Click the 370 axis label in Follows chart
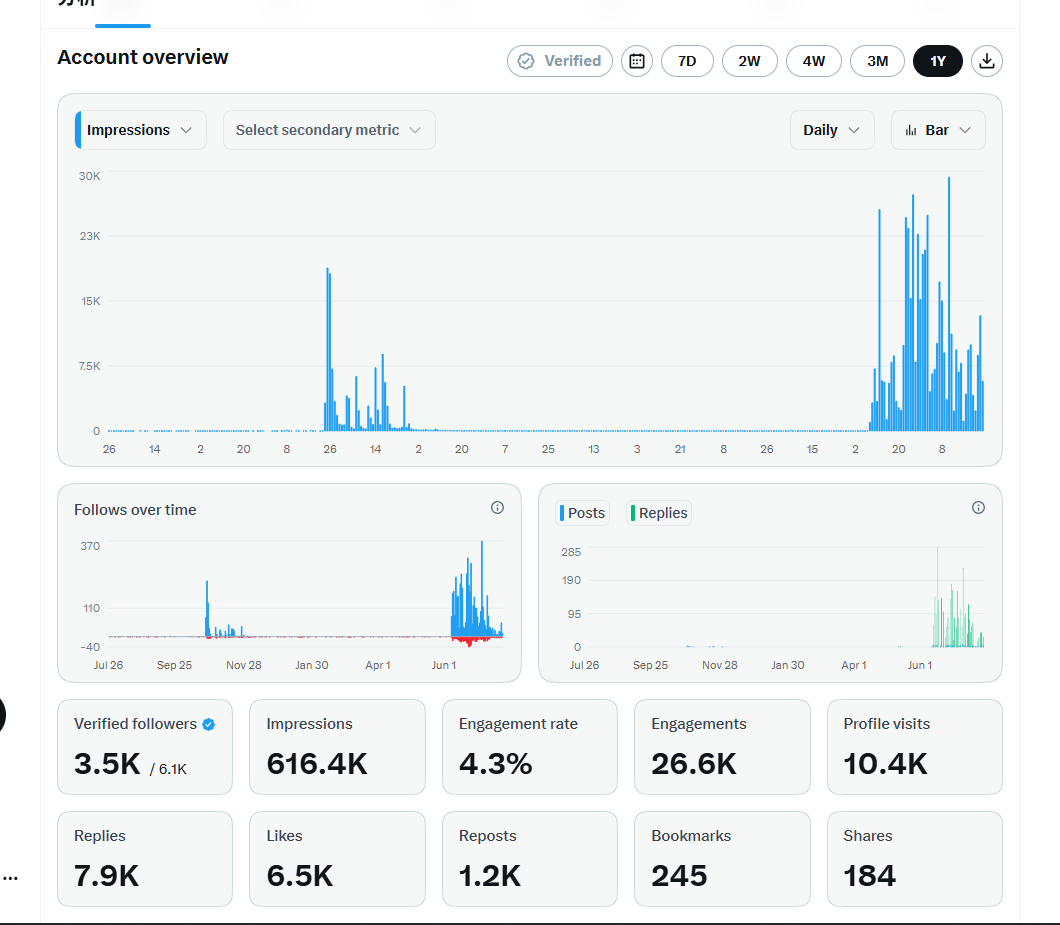 pos(90,546)
